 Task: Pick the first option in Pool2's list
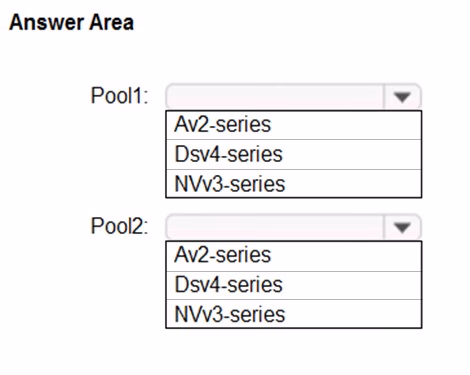294,256
